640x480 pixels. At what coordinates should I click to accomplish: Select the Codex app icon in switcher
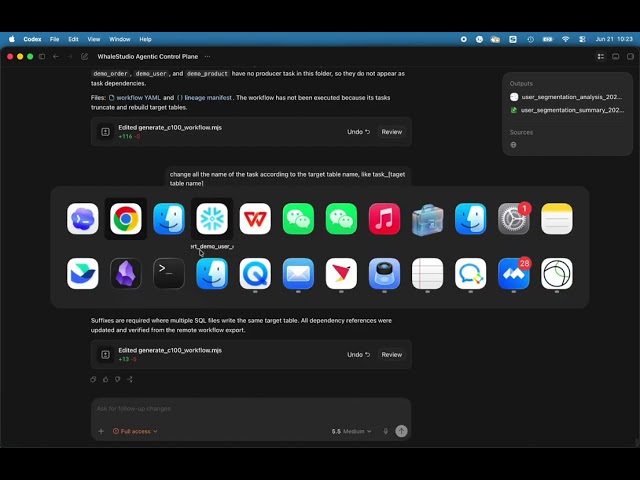point(82,219)
